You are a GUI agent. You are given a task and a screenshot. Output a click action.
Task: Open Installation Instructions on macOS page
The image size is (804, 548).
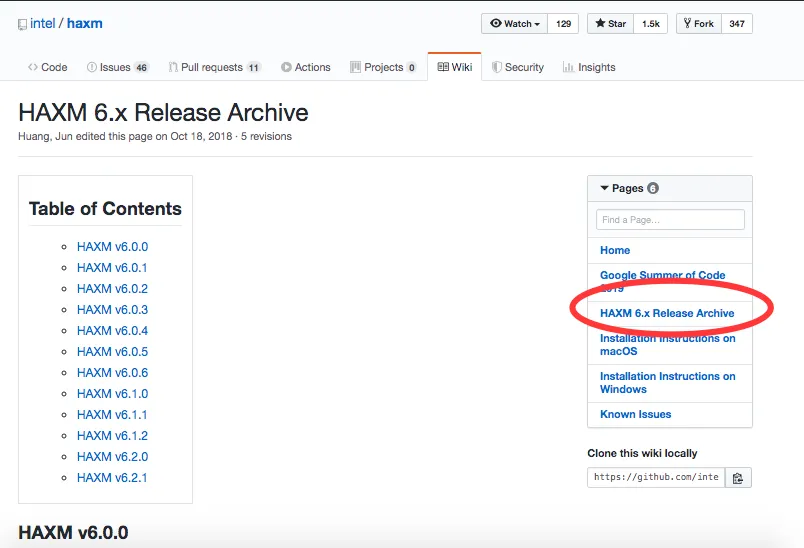point(668,345)
